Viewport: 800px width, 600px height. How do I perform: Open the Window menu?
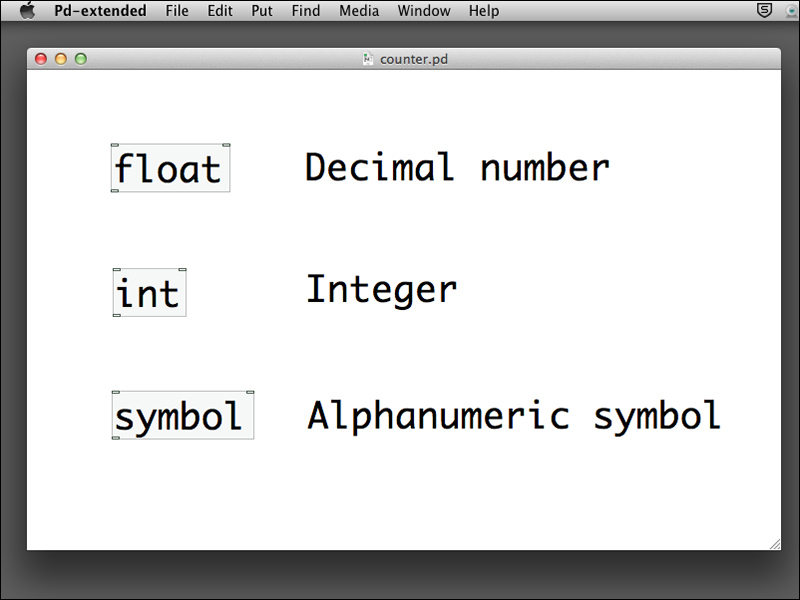[x=423, y=11]
